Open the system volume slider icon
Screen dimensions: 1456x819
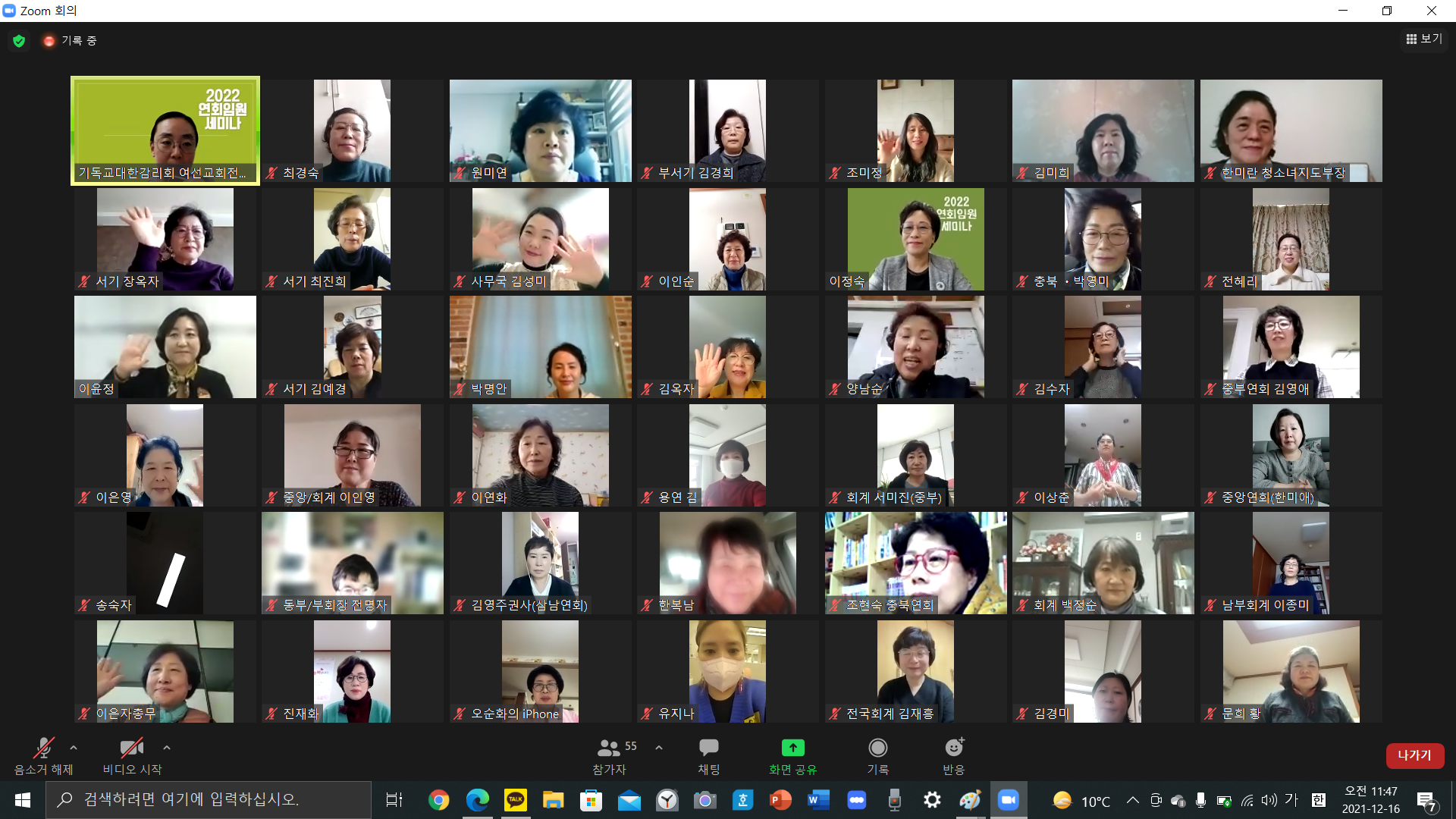(1269, 800)
